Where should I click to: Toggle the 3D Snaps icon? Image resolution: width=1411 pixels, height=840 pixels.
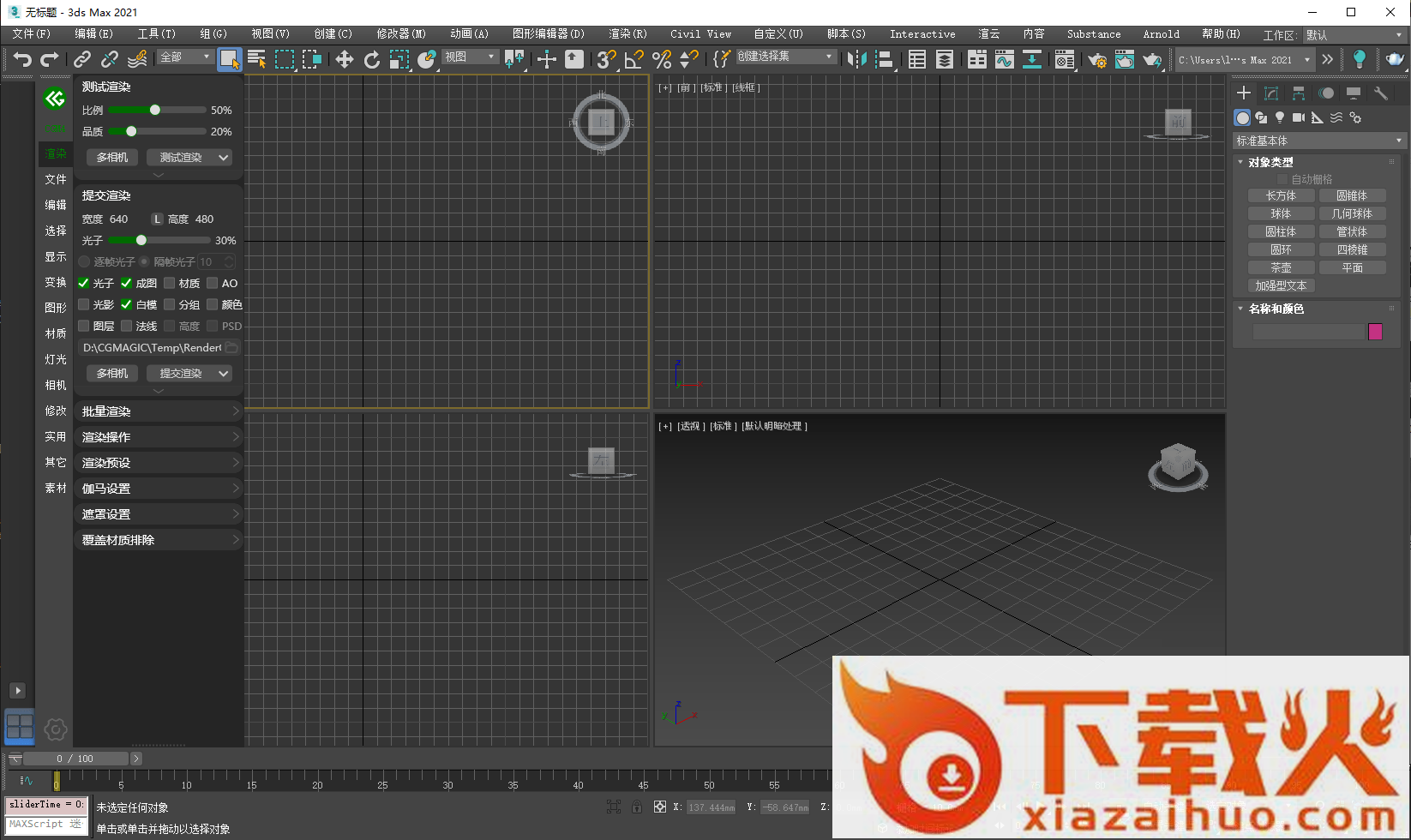(607, 59)
